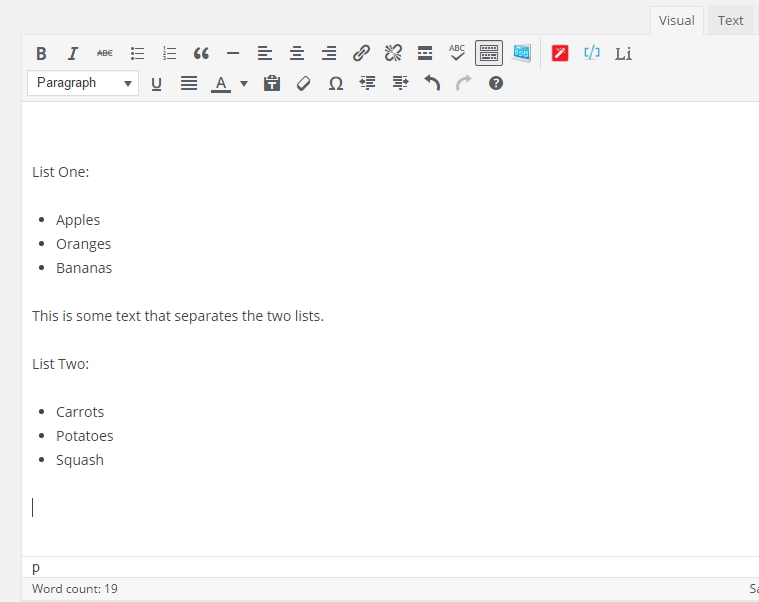Screen dimensions: 759x602
Task: Click the 'Bananas' list item
Action: tap(84, 268)
